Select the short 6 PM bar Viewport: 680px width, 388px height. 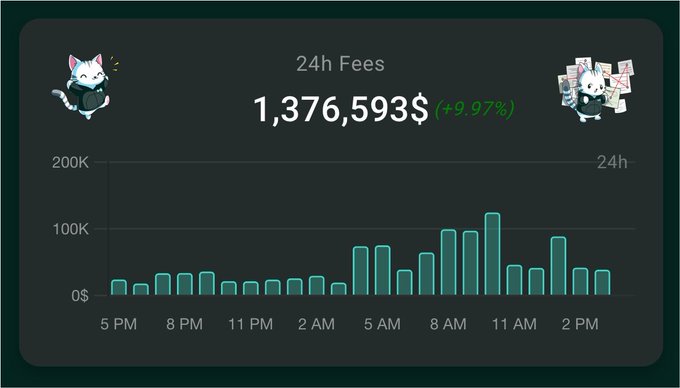(141, 290)
